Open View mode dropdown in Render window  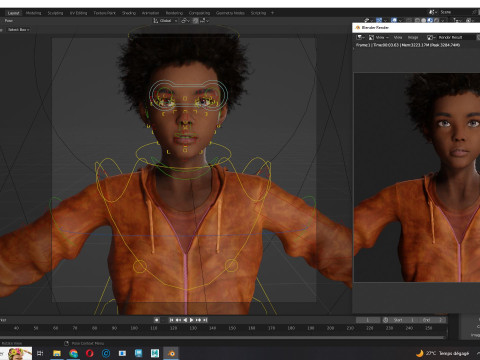coord(378,37)
